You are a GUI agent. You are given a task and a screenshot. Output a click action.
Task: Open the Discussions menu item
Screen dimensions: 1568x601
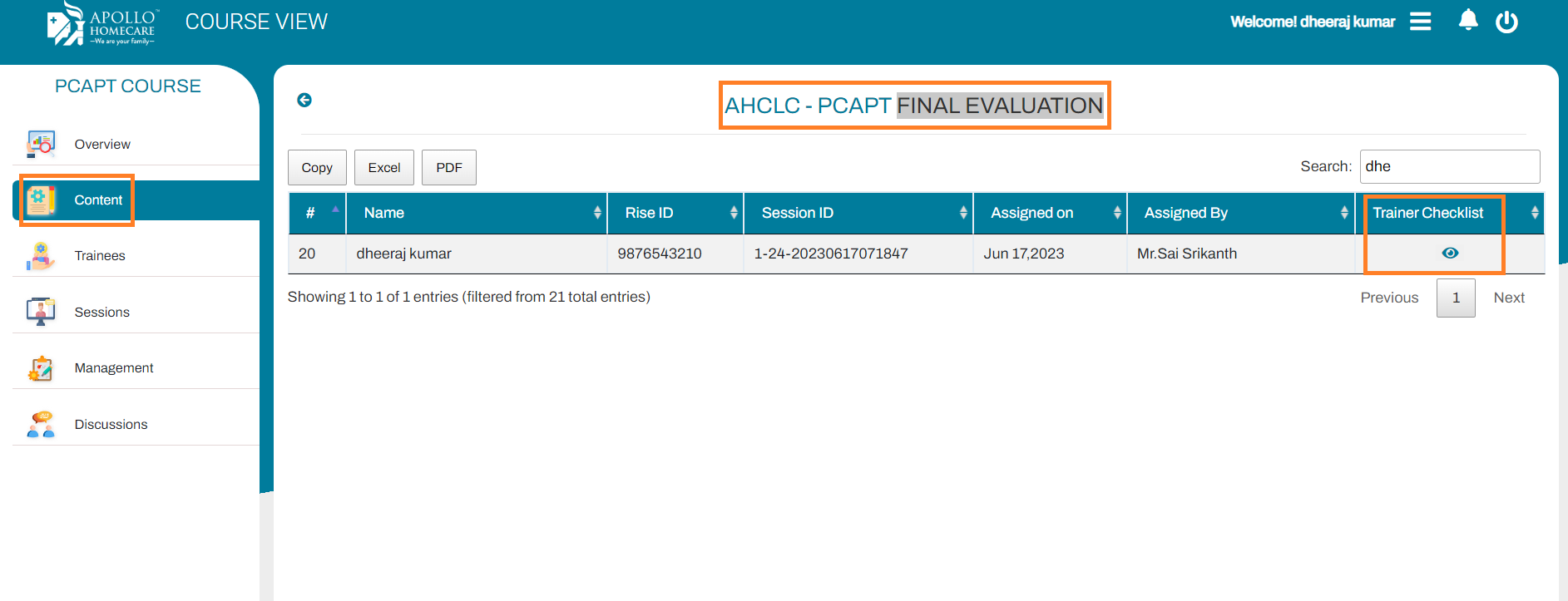136,424
